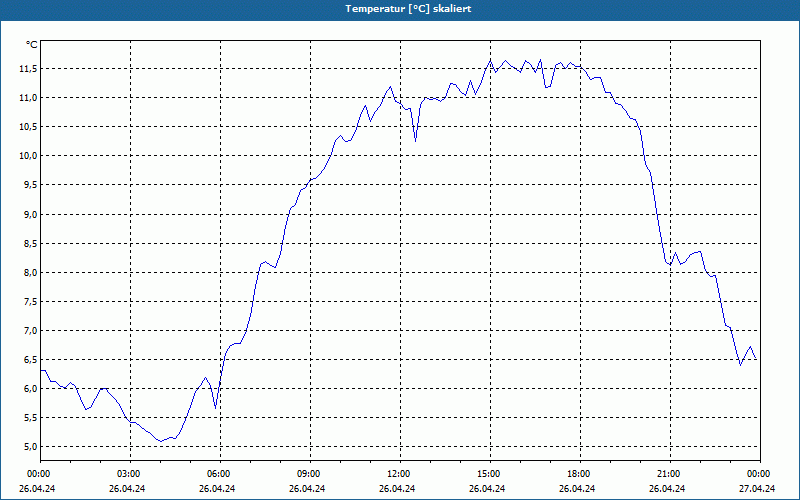Click the 06:00 time label

click(220, 474)
